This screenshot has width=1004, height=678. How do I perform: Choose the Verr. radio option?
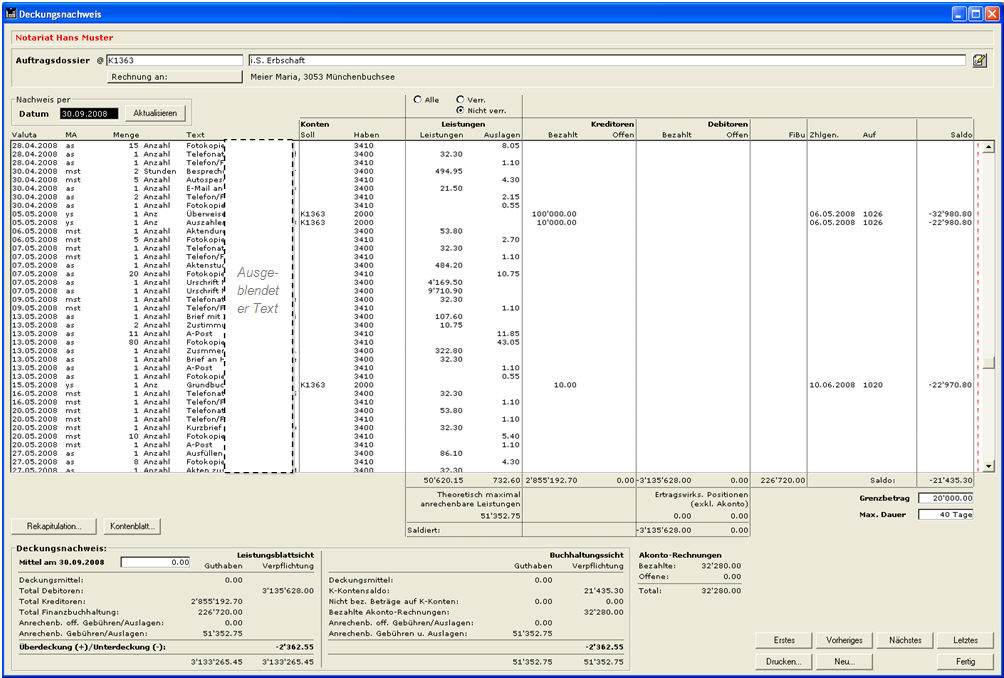(460, 100)
